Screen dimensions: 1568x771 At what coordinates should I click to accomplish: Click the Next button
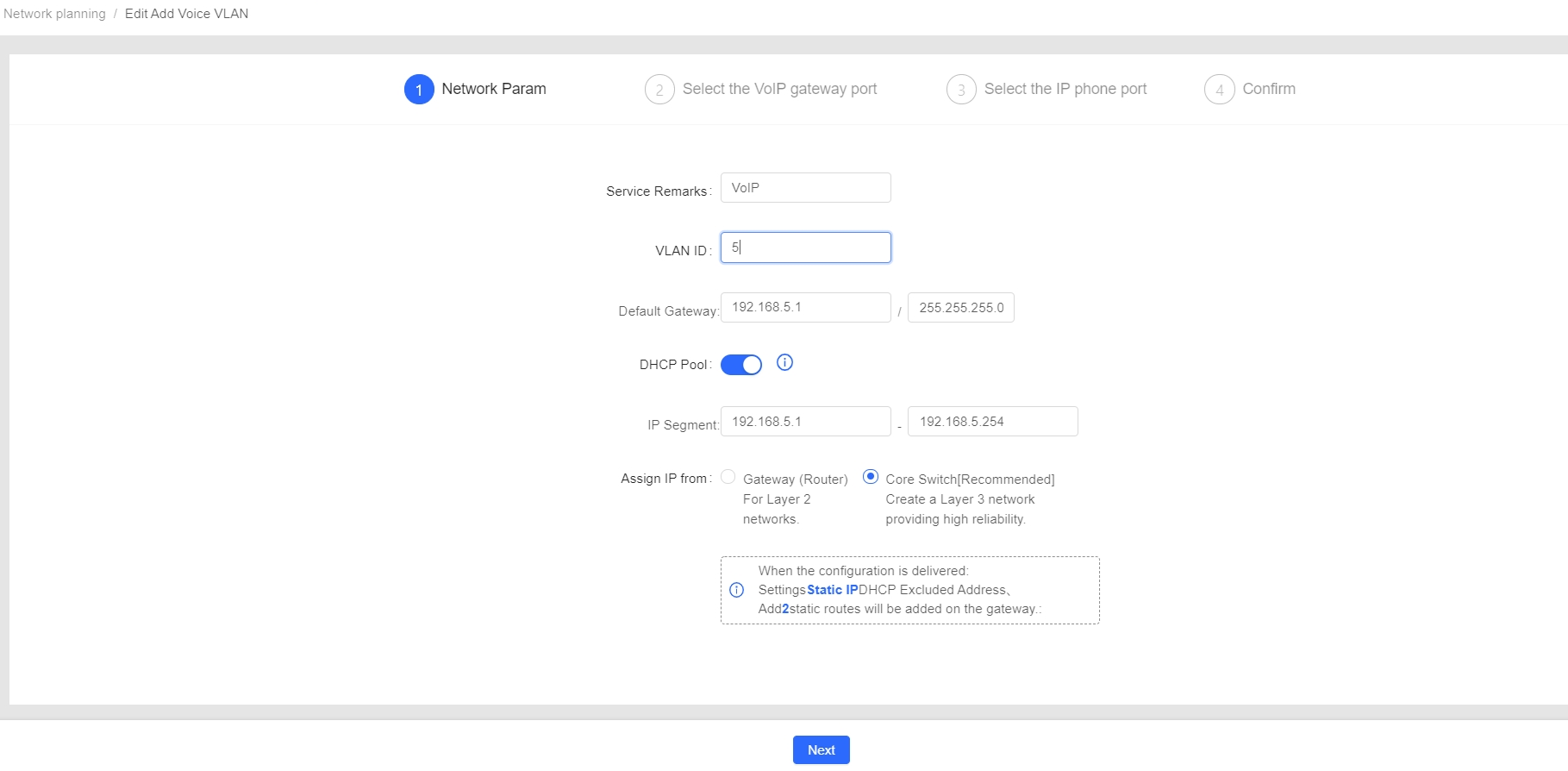tap(821, 750)
